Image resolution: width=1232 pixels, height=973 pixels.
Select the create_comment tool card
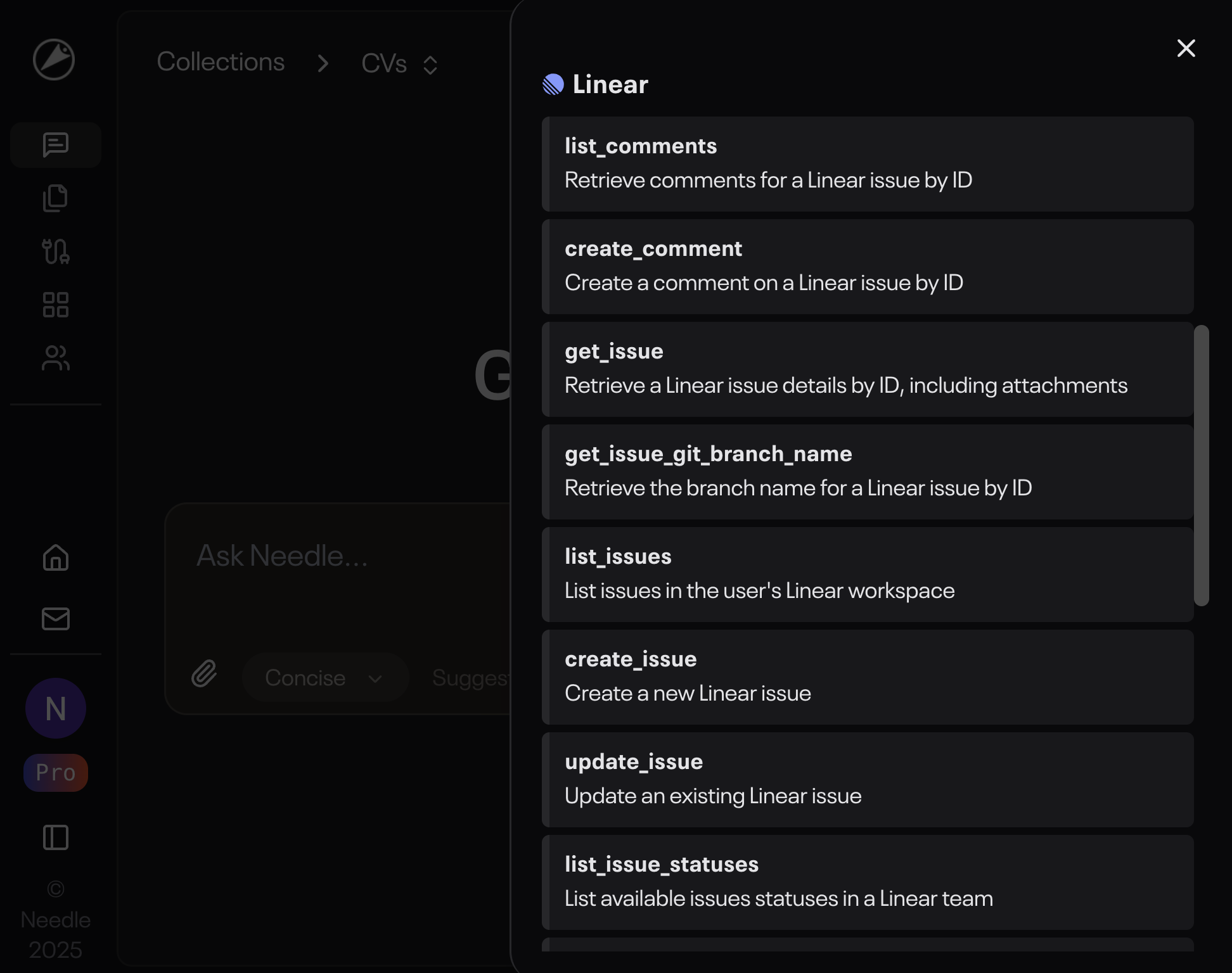[x=868, y=267]
